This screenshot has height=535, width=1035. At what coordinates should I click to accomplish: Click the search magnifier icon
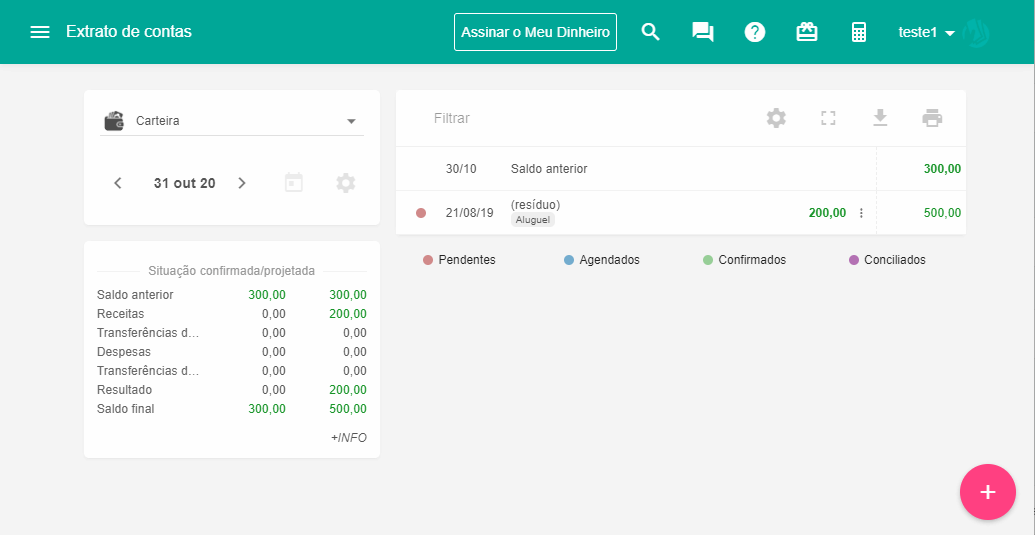[651, 32]
